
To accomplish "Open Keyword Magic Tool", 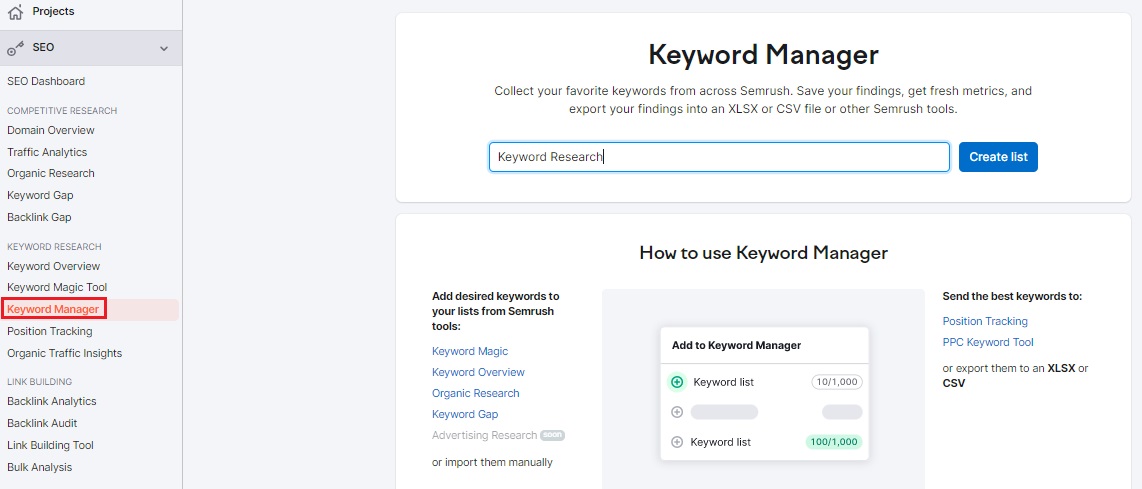I will [58, 287].
